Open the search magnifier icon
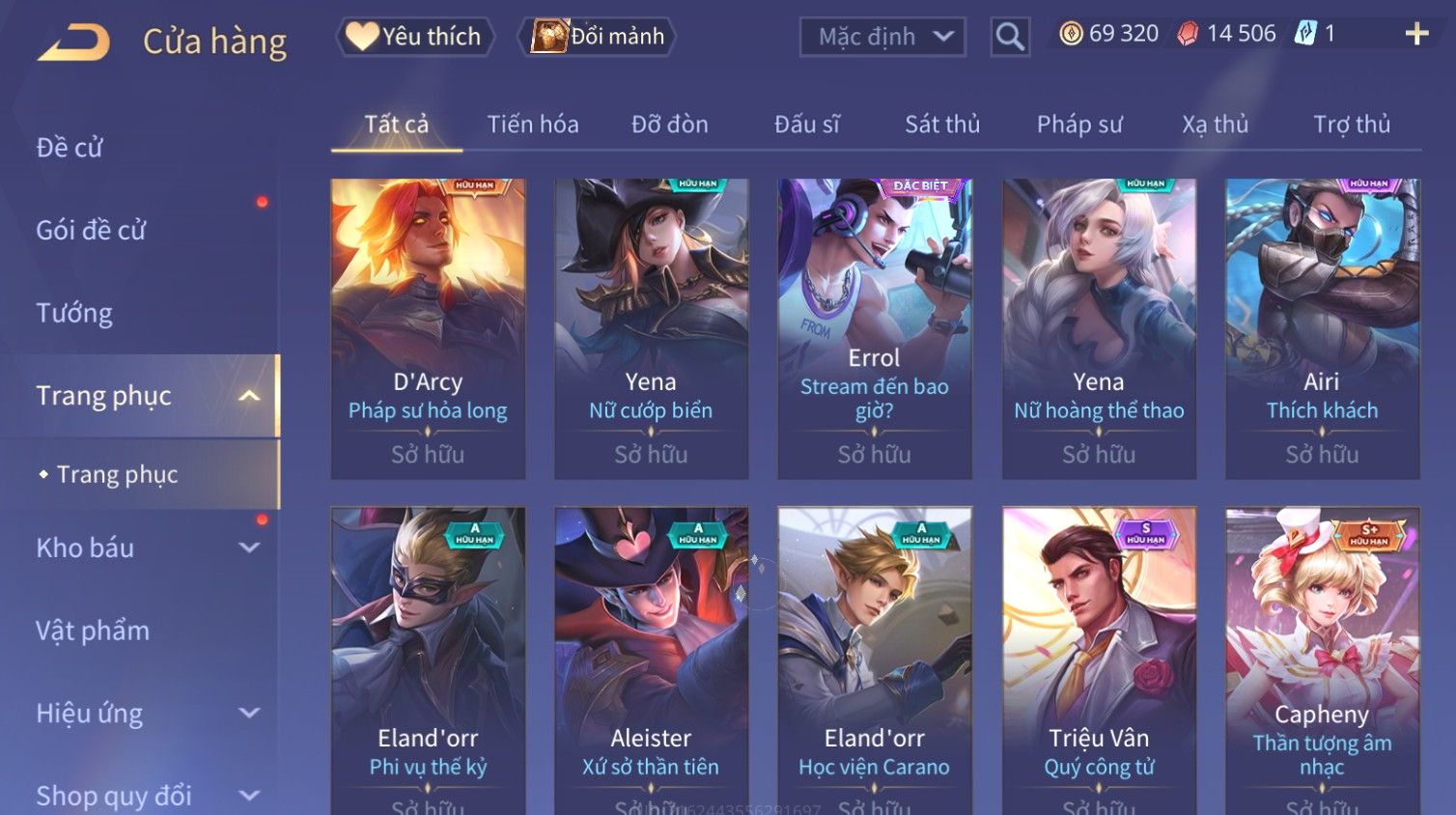The height and width of the screenshot is (815, 1456). [x=1010, y=38]
